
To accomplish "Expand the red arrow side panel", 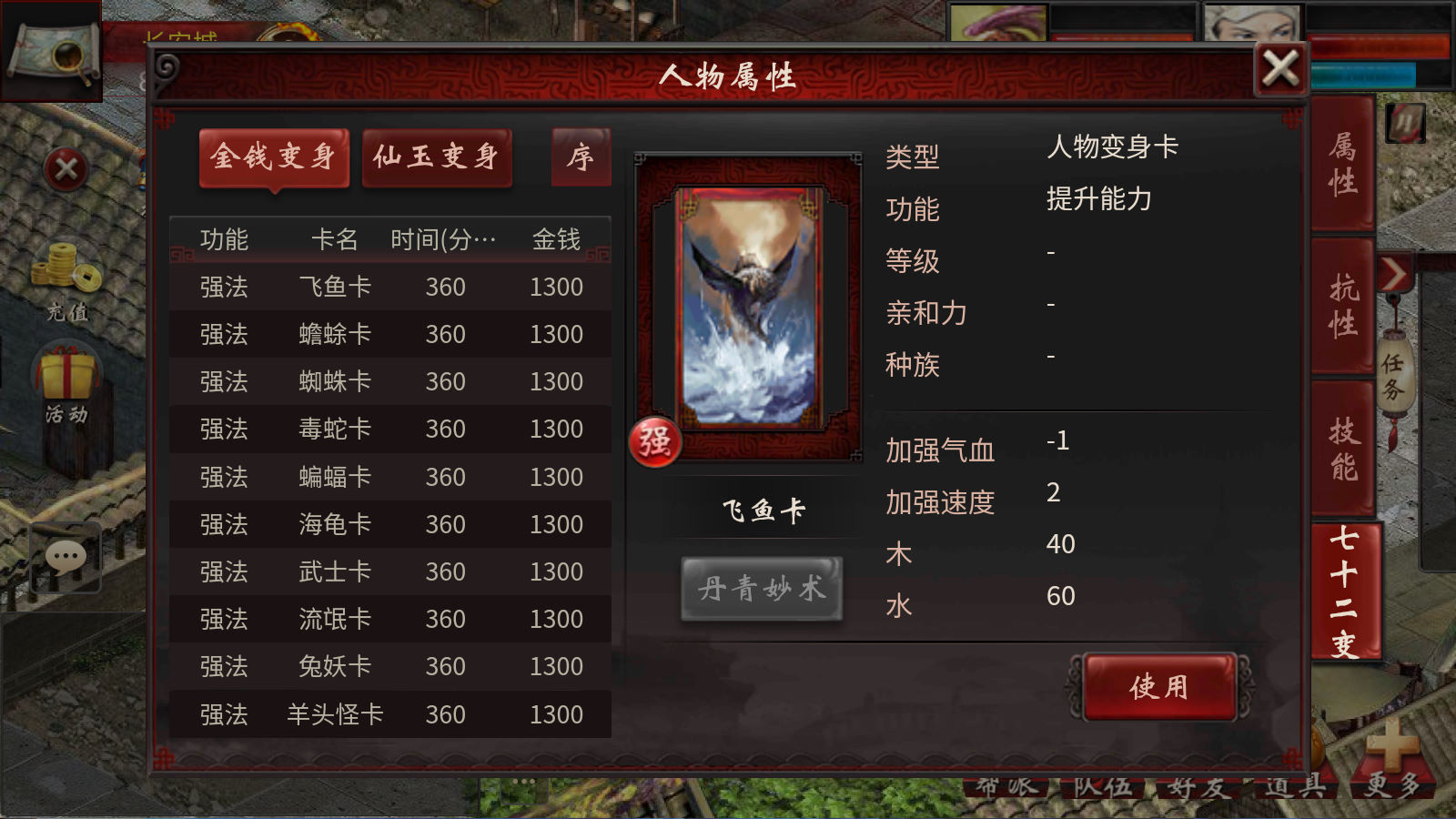I will [x=1394, y=273].
